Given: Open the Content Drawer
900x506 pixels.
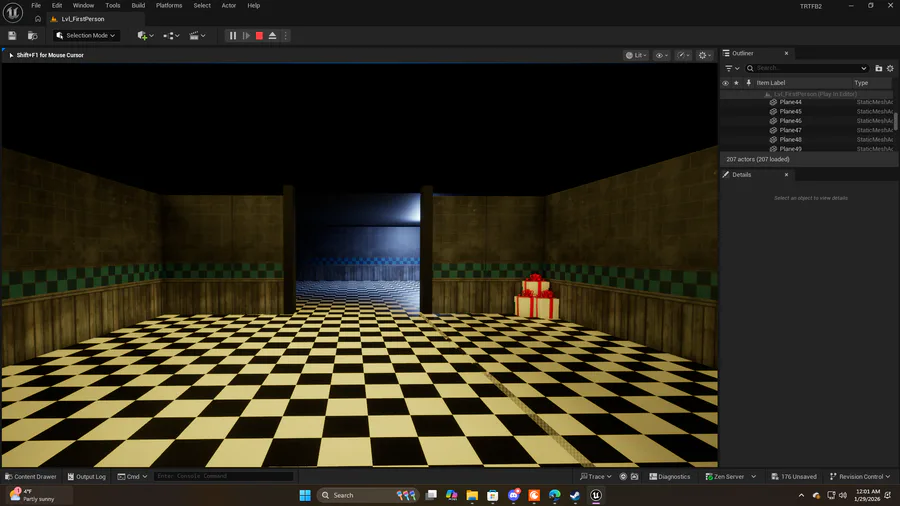Looking at the screenshot, I should coord(31,477).
